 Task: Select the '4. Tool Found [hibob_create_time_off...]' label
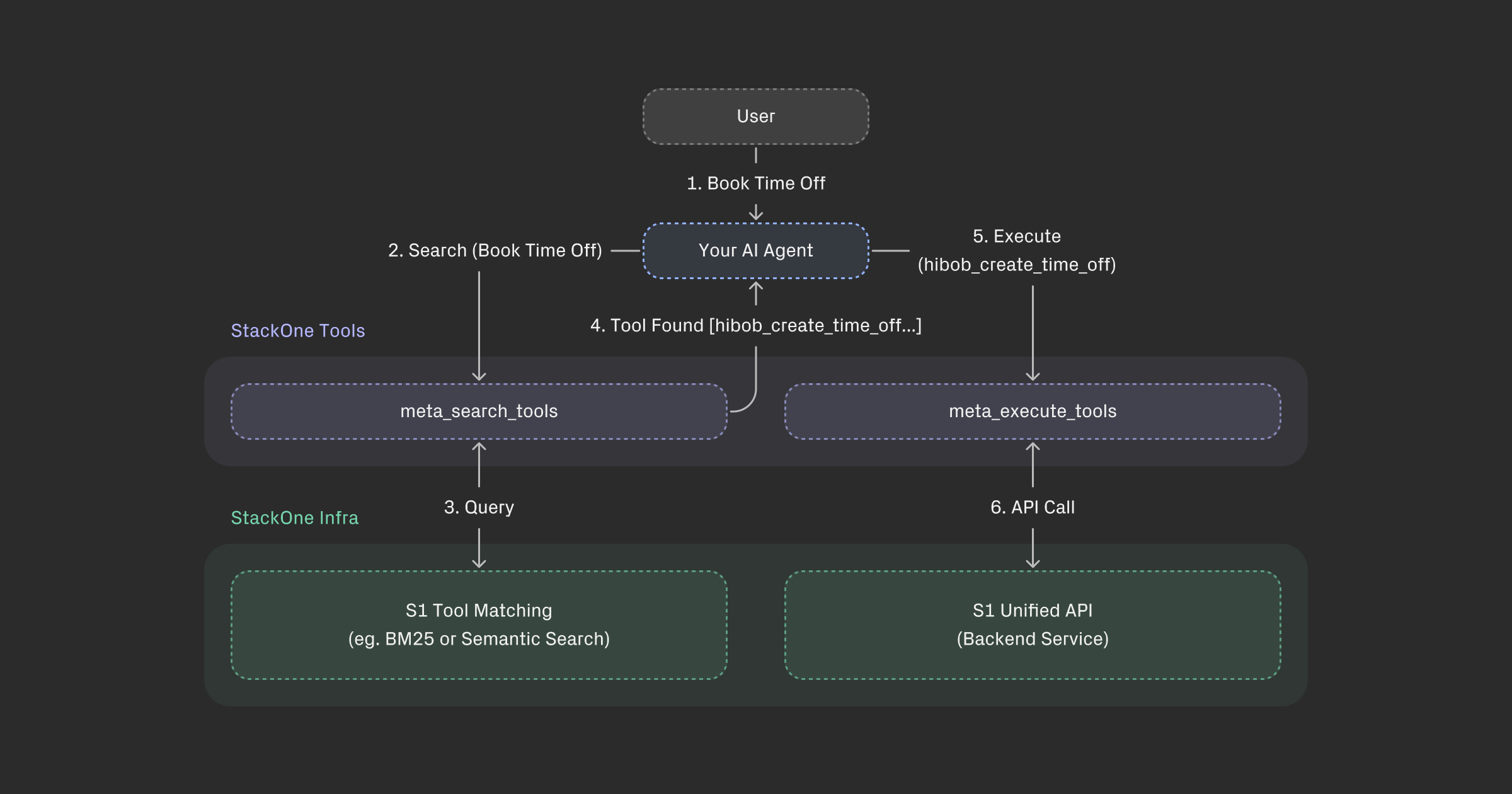pyautogui.click(x=756, y=325)
